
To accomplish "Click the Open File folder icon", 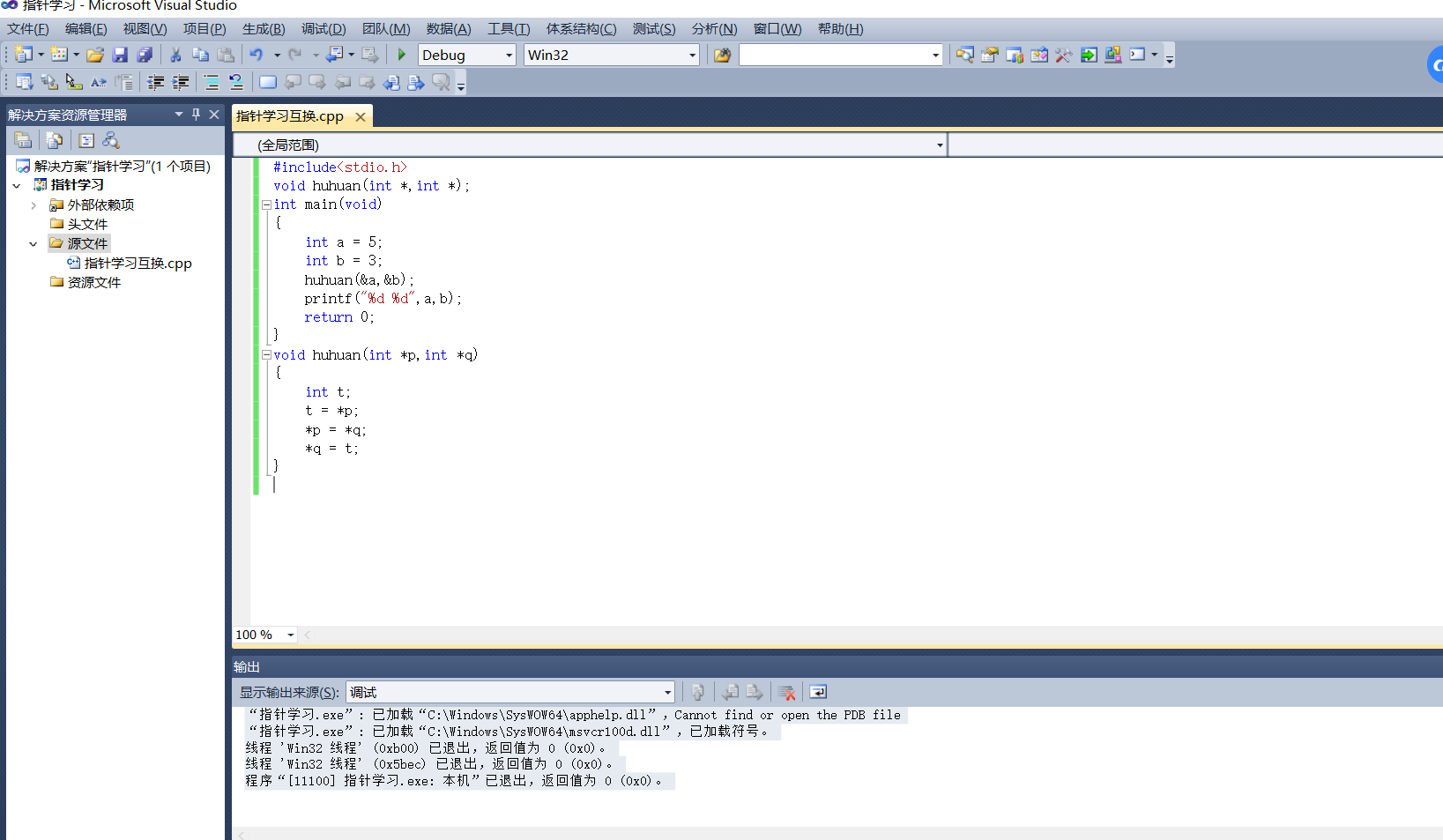I will (95, 55).
